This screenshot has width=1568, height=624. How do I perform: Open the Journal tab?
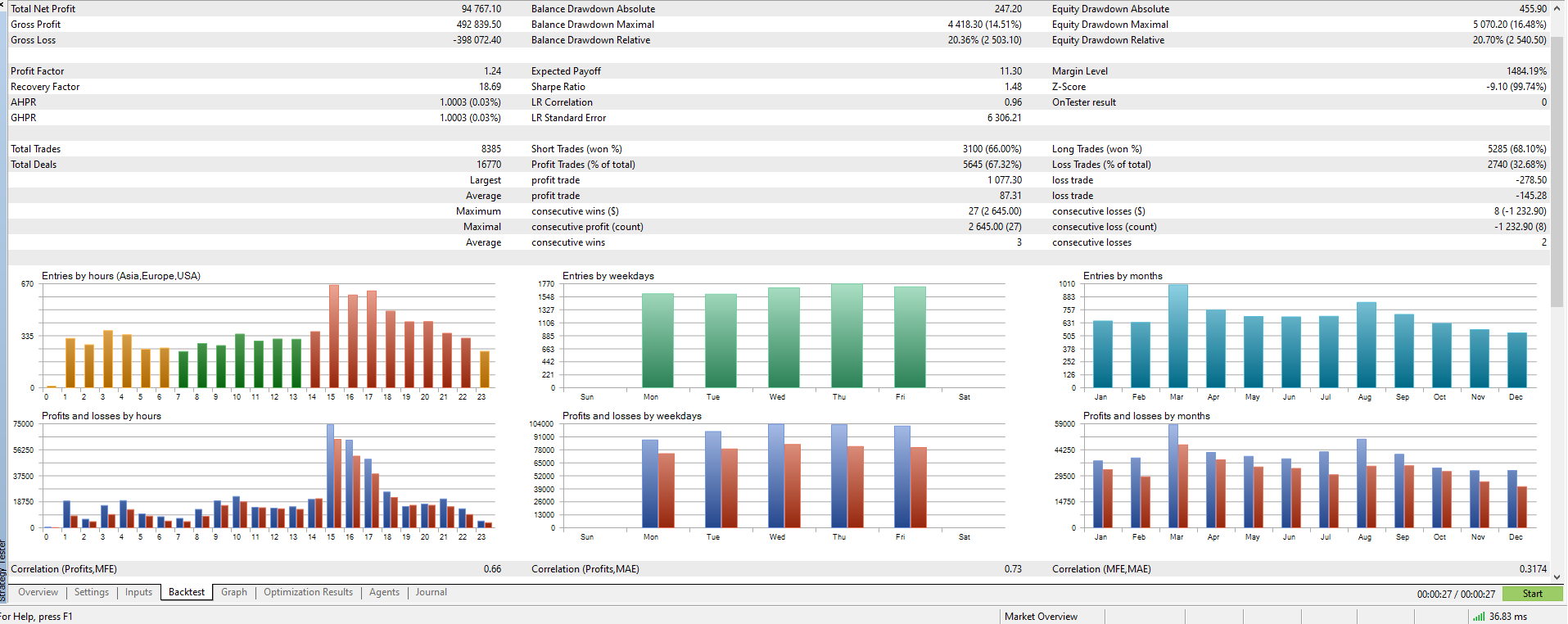click(431, 592)
